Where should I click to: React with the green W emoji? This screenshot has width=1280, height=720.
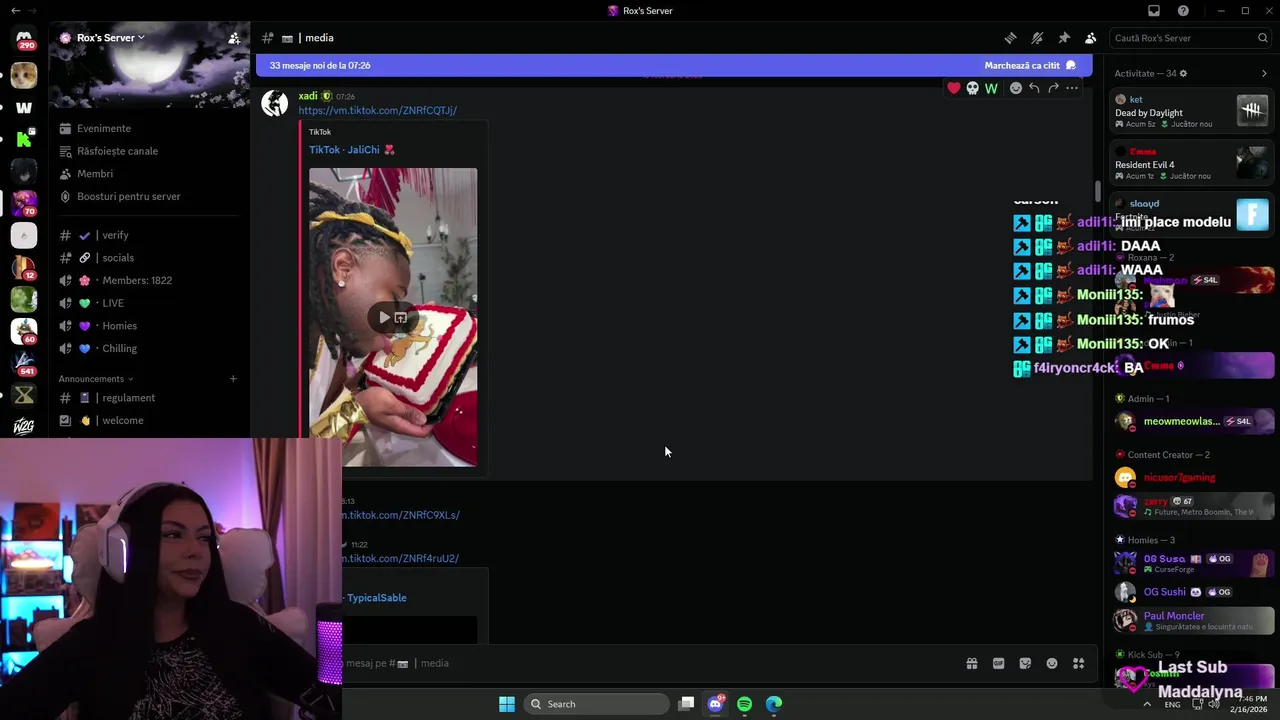point(991,88)
